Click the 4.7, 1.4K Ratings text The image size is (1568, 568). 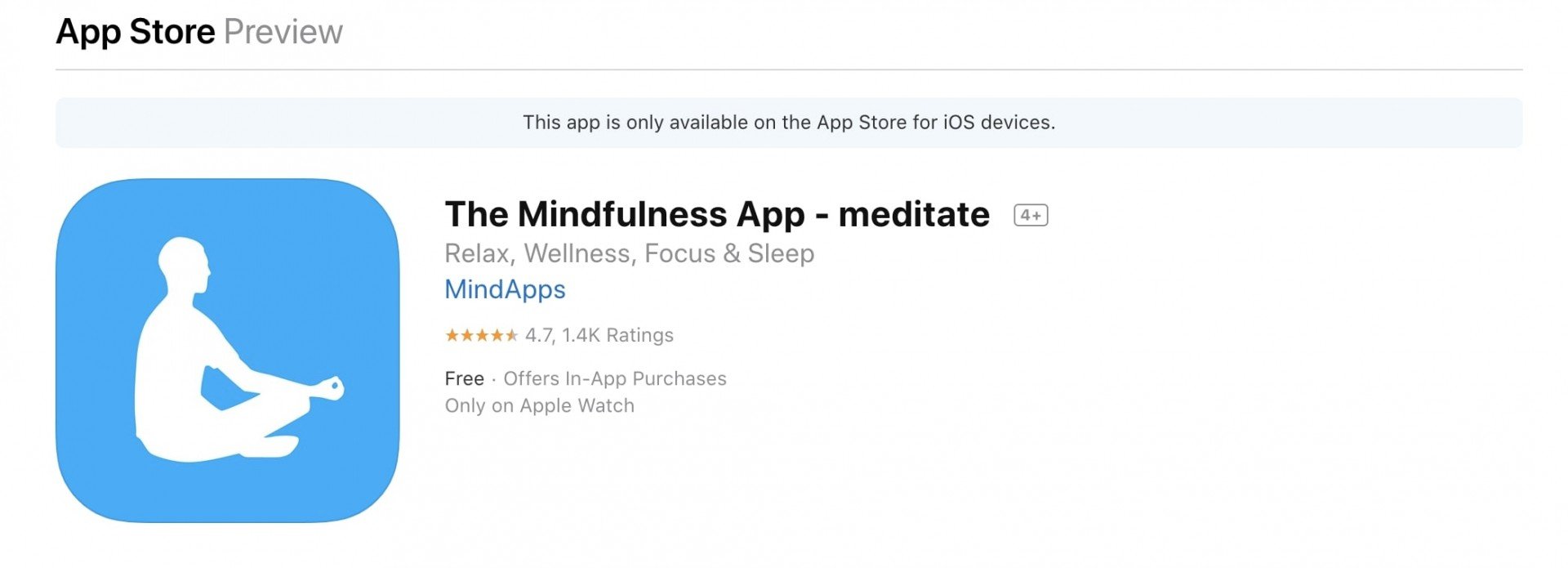[599, 335]
